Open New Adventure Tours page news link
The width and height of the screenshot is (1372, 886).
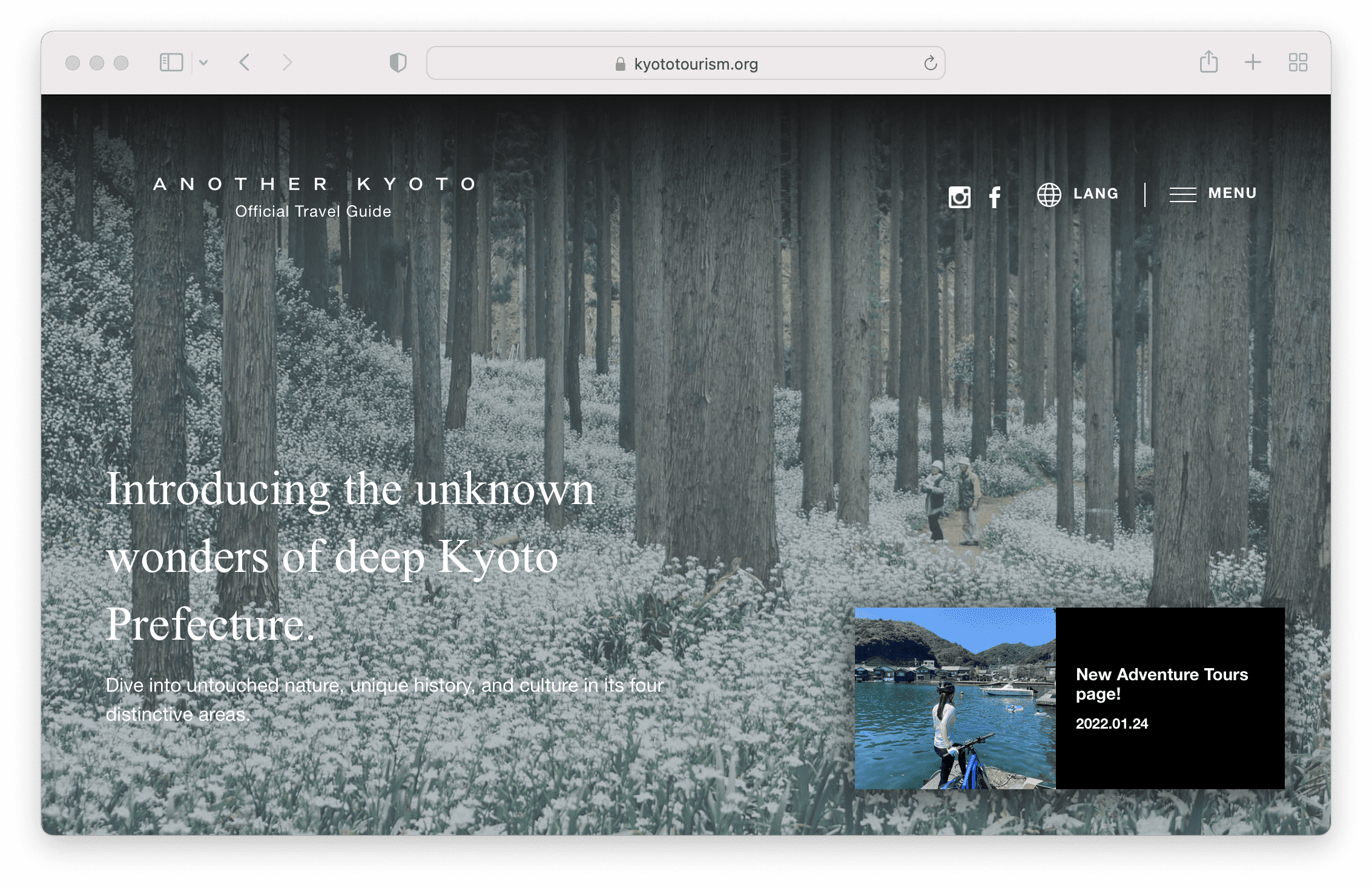[x=1162, y=684]
